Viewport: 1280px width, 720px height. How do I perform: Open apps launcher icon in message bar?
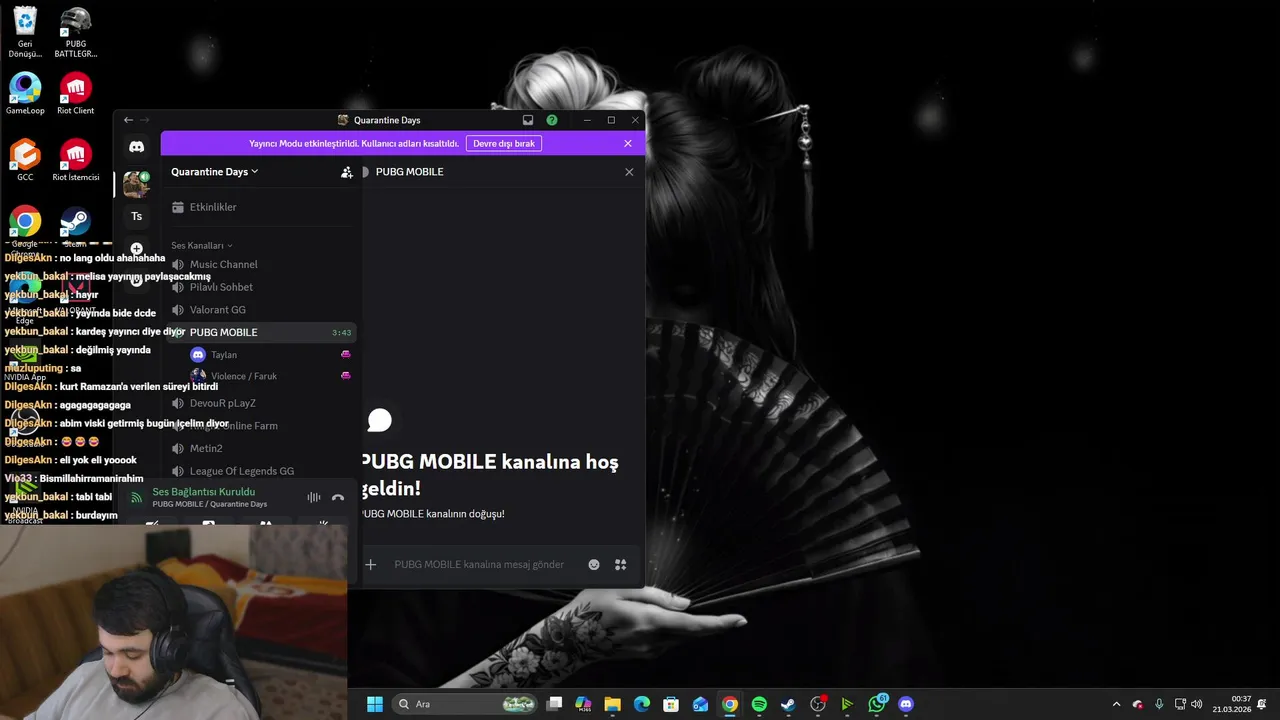[621, 565]
